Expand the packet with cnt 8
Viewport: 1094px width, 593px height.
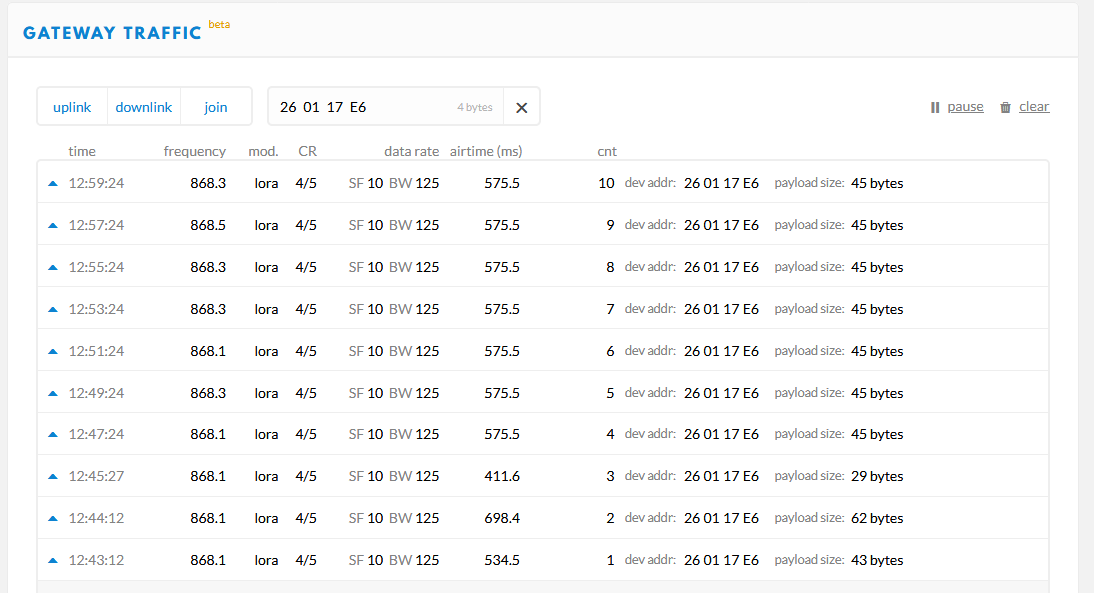pyautogui.click(x=543, y=267)
